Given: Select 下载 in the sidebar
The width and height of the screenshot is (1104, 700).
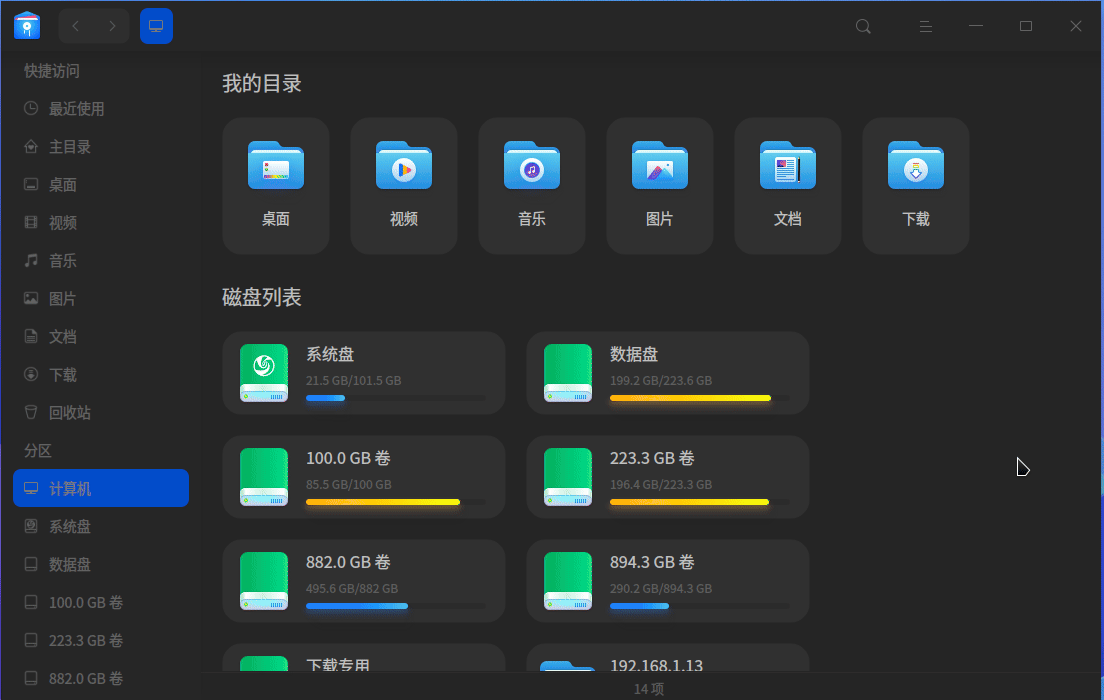Looking at the screenshot, I should pyautogui.click(x=101, y=375).
